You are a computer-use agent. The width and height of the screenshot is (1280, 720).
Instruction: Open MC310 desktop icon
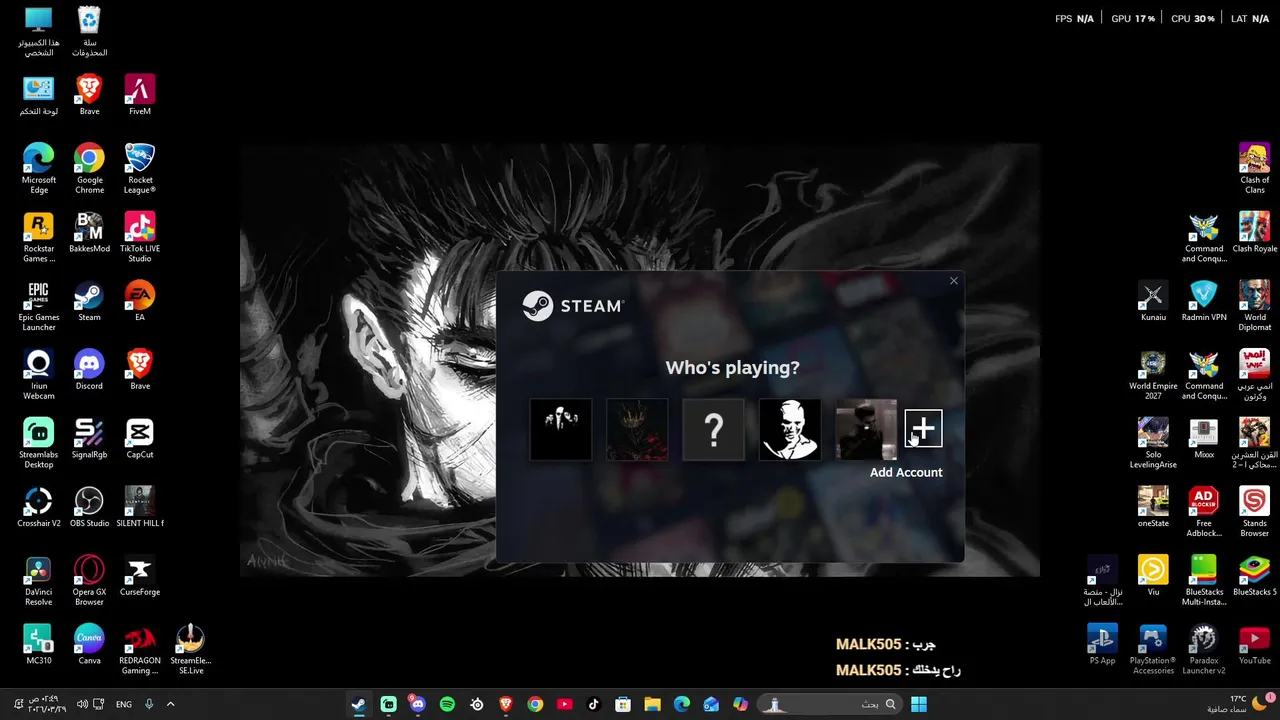click(39, 644)
